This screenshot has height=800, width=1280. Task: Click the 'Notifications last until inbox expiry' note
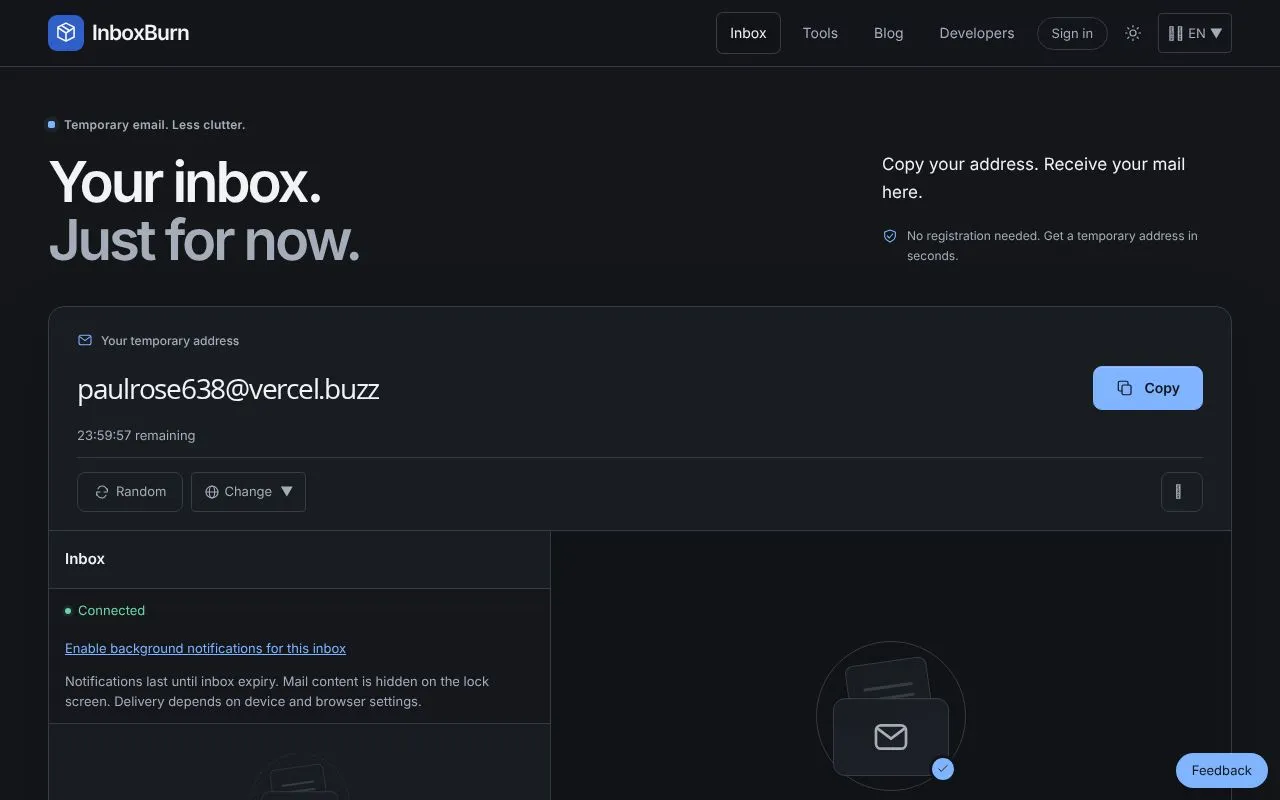coord(277,691)
